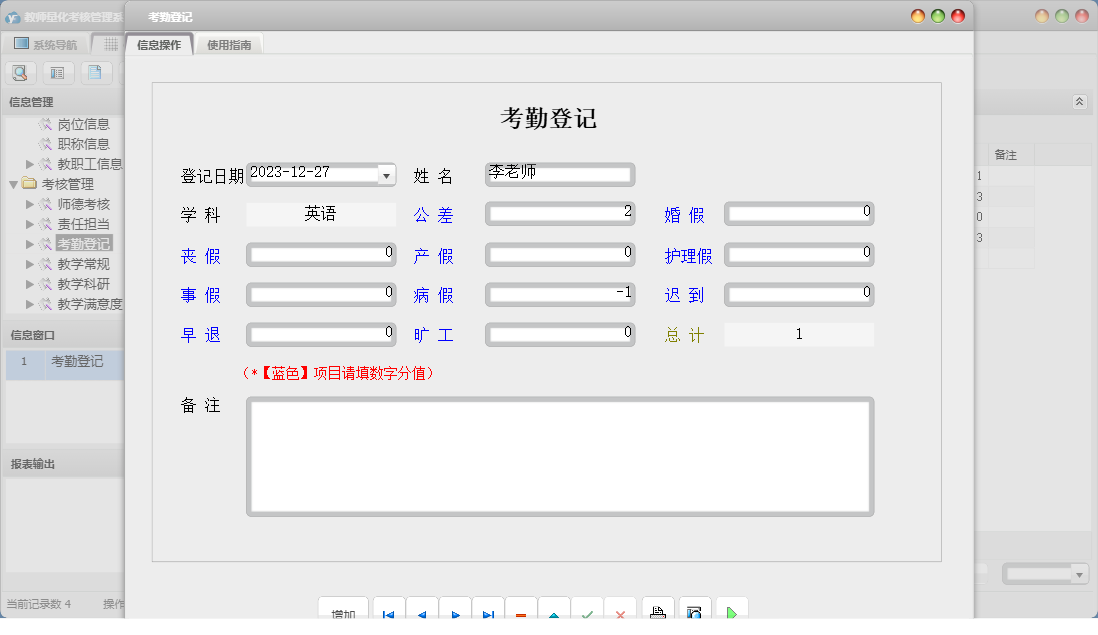1098x635 pixels.
Task: Confirm entry with green checkmark icon
Action: point(587,609)
